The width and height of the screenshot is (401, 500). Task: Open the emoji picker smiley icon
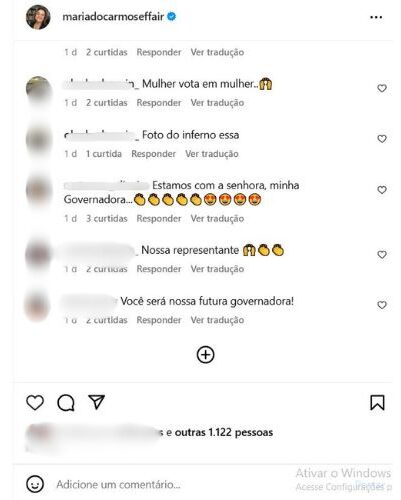coord(35,484)
